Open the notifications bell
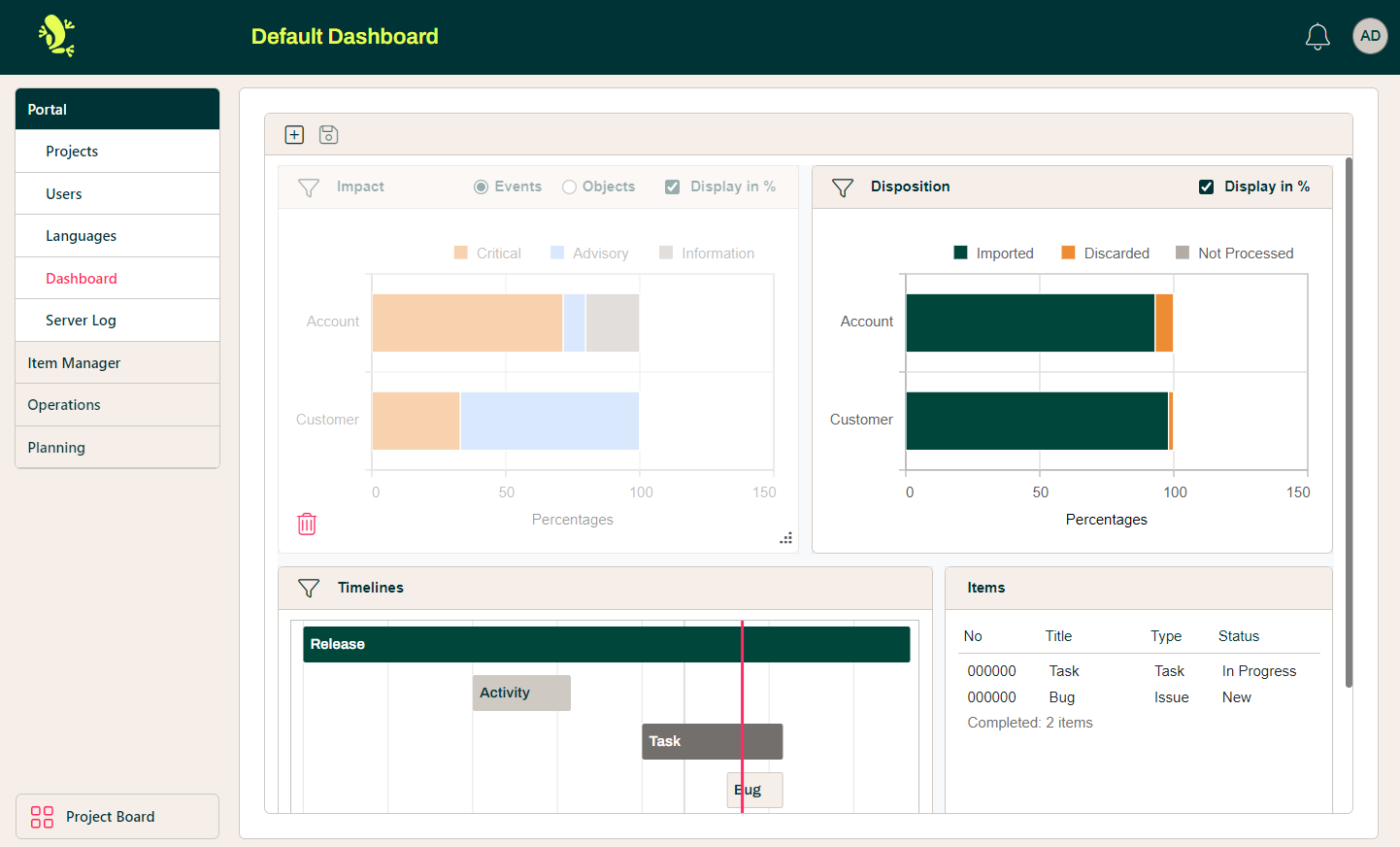Image resolution: width=1400 pixels, height=847 pixels. pos(1317,37)
